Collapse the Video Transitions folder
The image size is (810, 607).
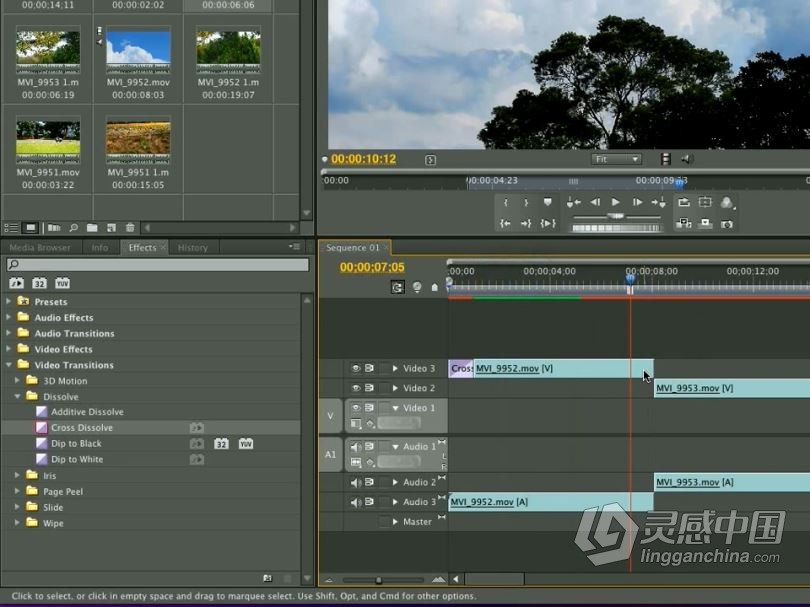pyautogui.click(x=8, y=365)
